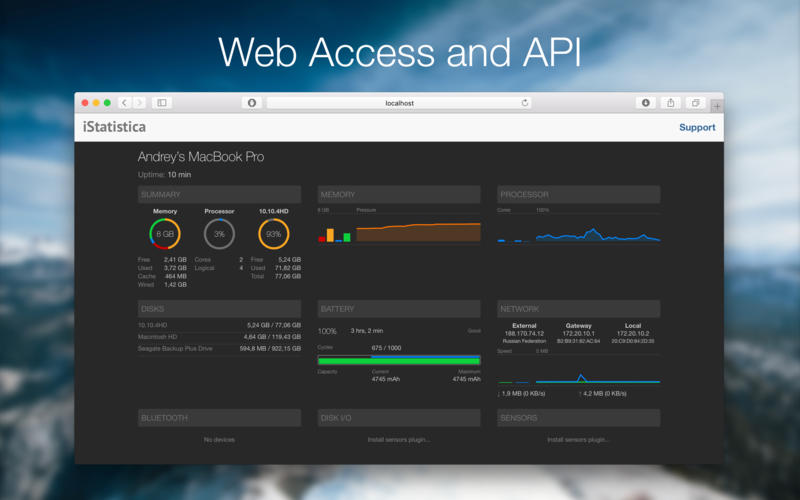Viewport: 800px width, 500px height.
Task: Toggle the Safari sidebar button
Action: tap(162, 102)
